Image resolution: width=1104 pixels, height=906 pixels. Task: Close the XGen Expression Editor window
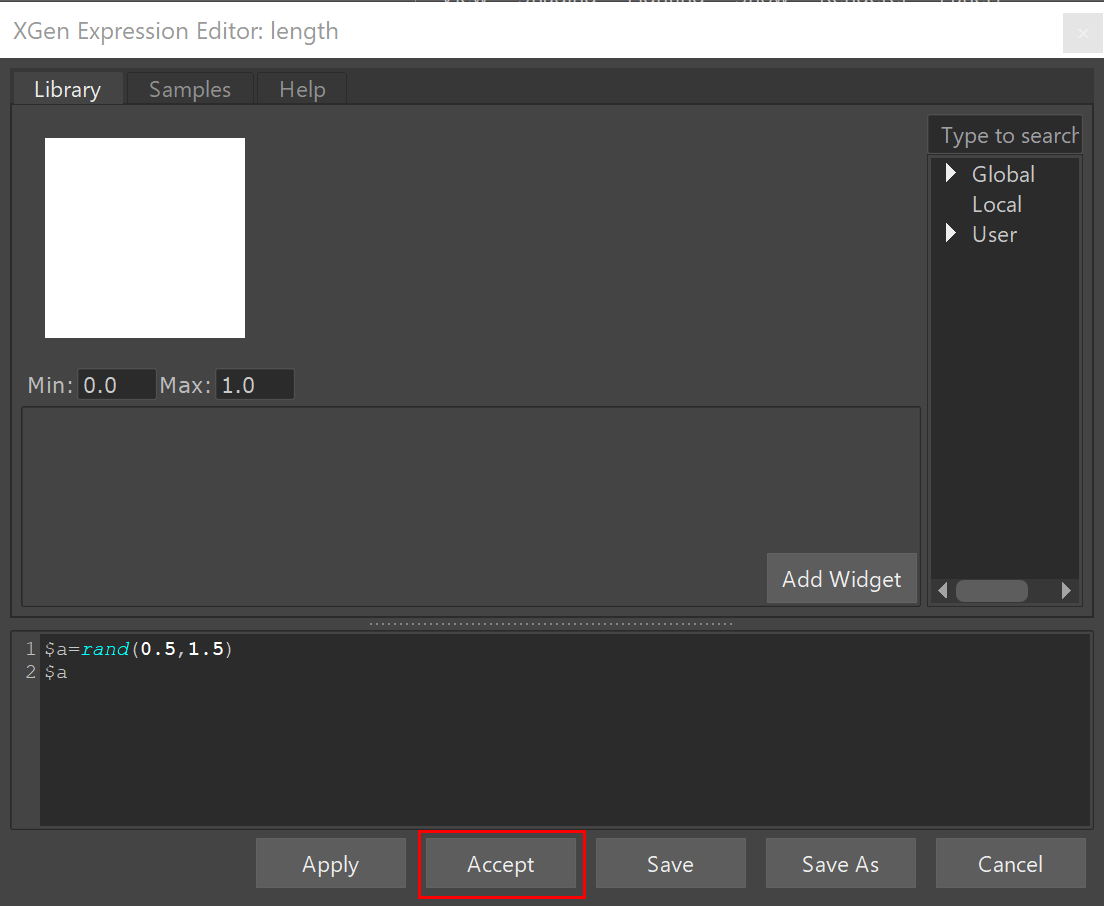tap(1083, 33)
